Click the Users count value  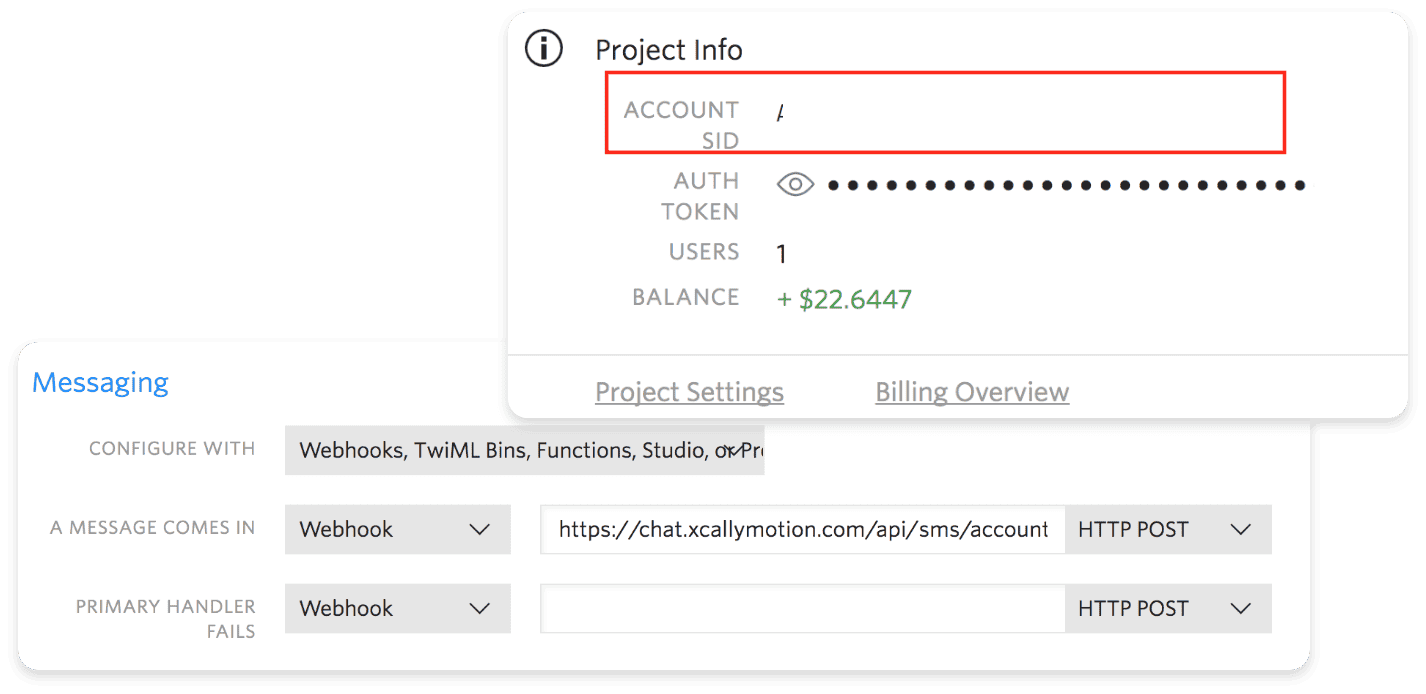pyautogui.click(x=781, y=254)
